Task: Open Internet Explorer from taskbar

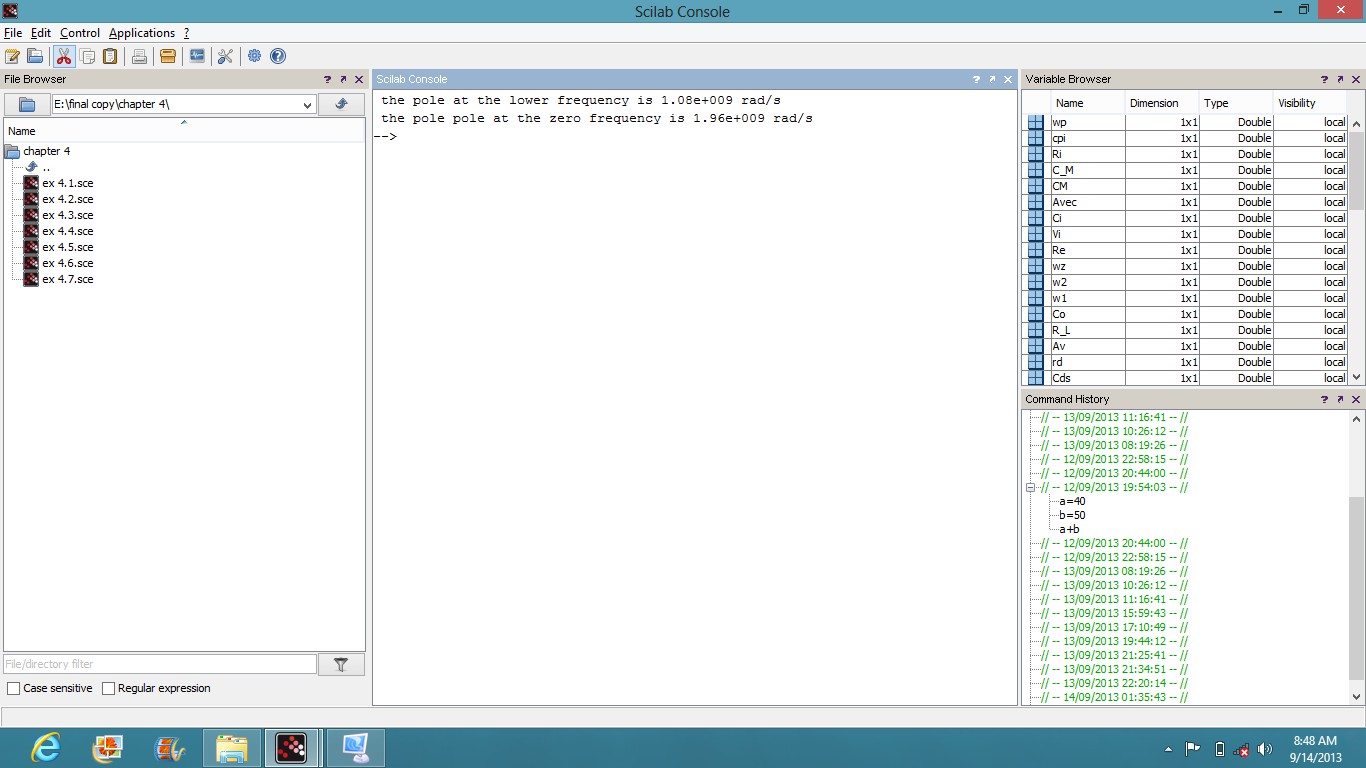Action: click(46, 747)
